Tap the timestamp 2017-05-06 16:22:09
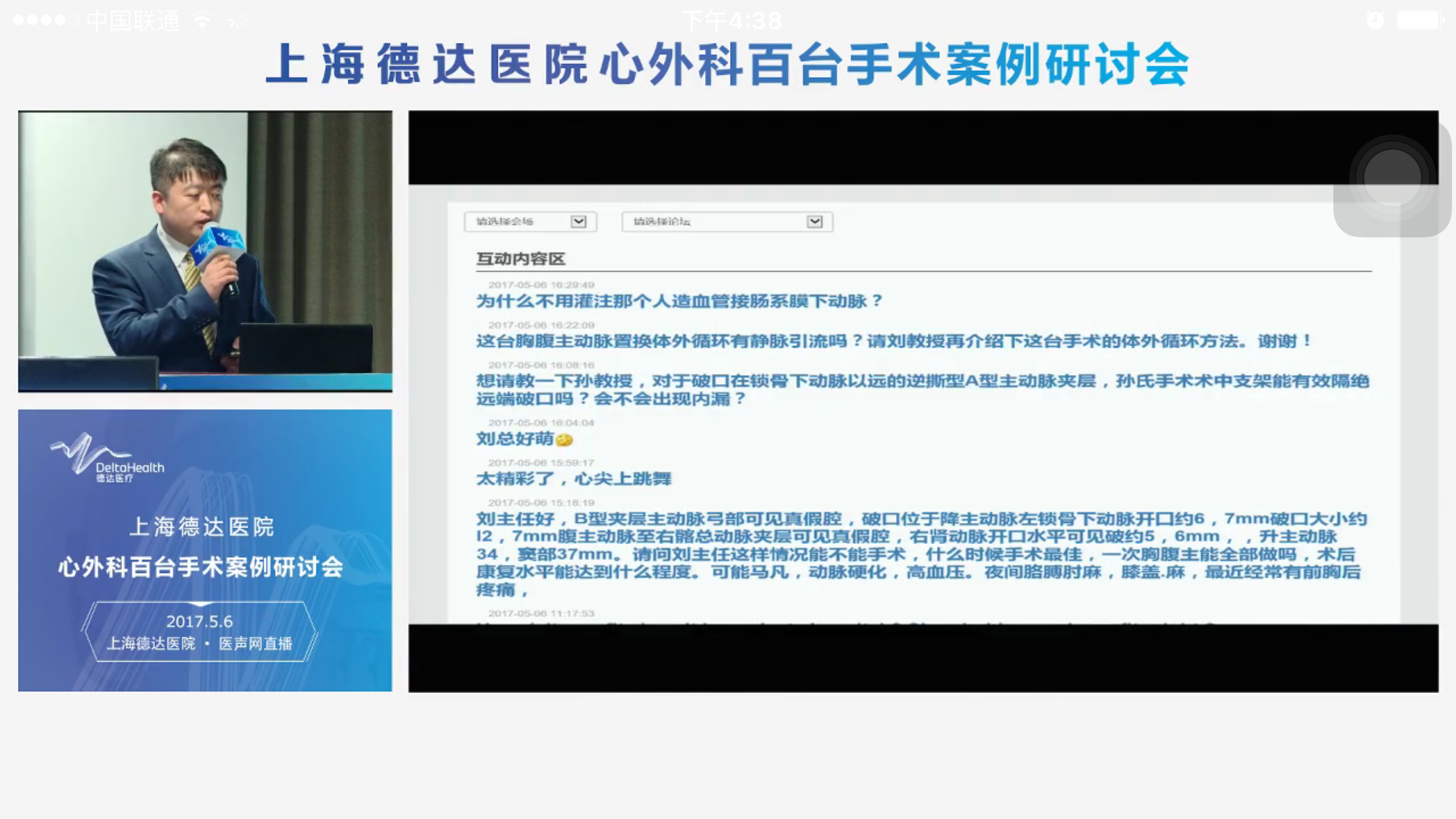This screenshot has width=1456, height=819. coord(541,325)
